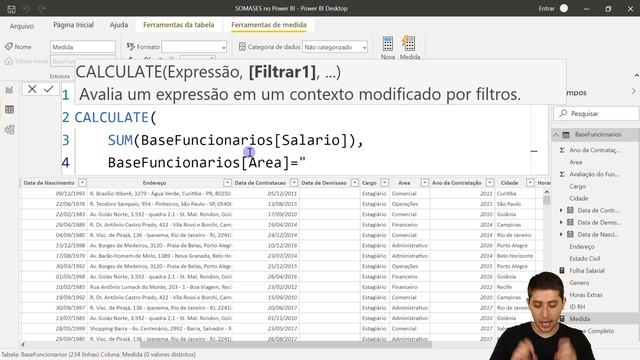Click the save icon in title bar
640x360 pixels.
[11, 9]
